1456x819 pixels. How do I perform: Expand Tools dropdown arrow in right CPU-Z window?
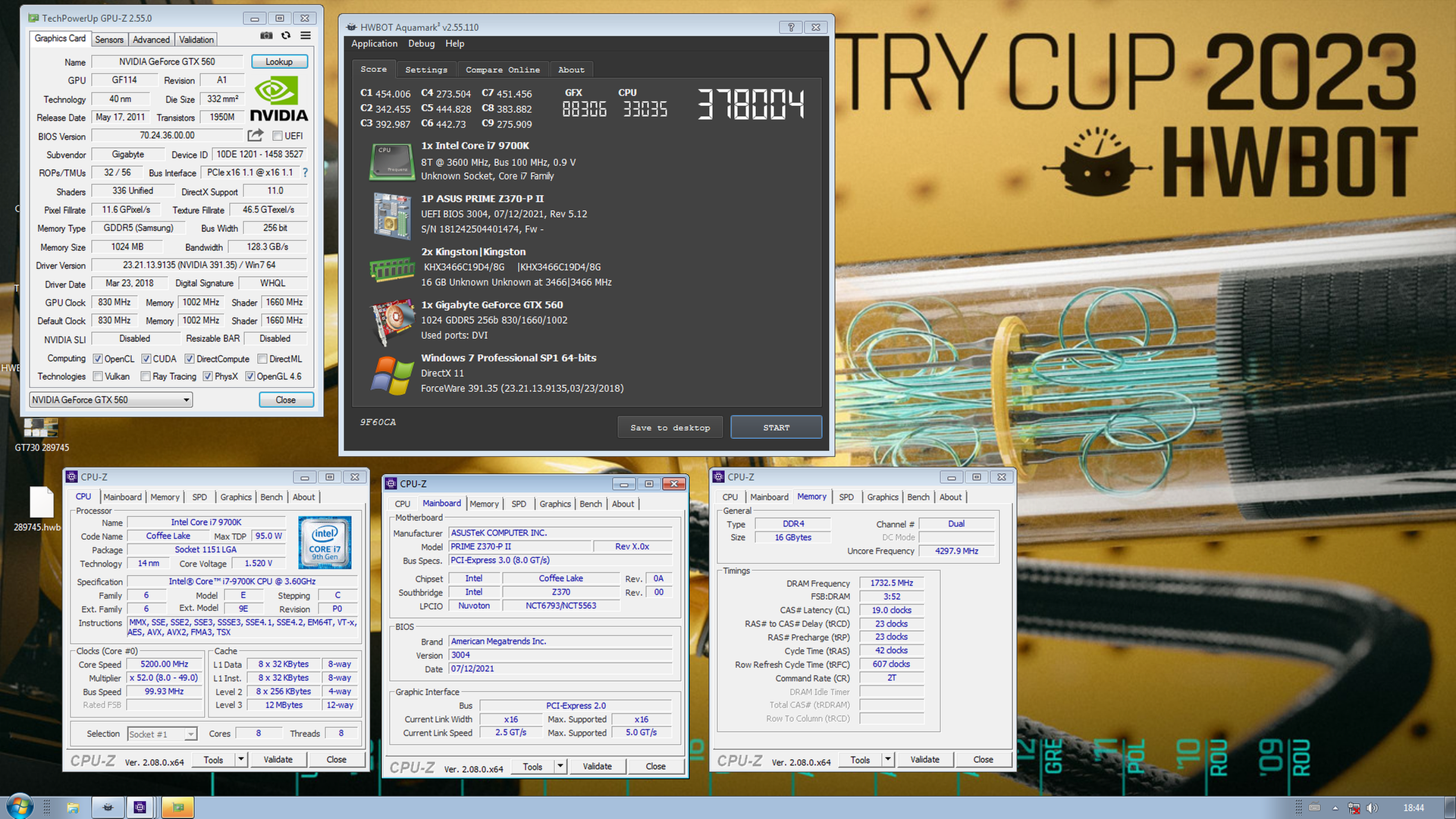coord(888,759)
